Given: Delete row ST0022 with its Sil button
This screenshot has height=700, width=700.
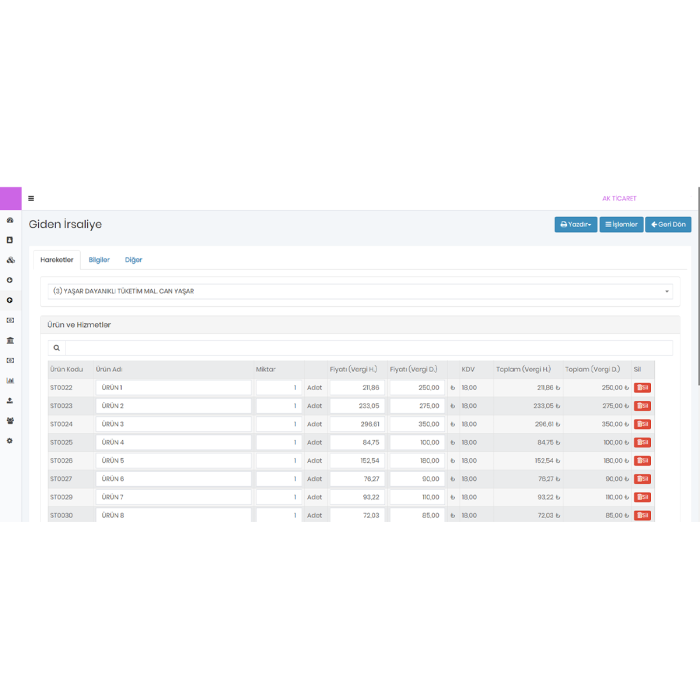Looking at the screenshot, I should [x=642, y=388].
